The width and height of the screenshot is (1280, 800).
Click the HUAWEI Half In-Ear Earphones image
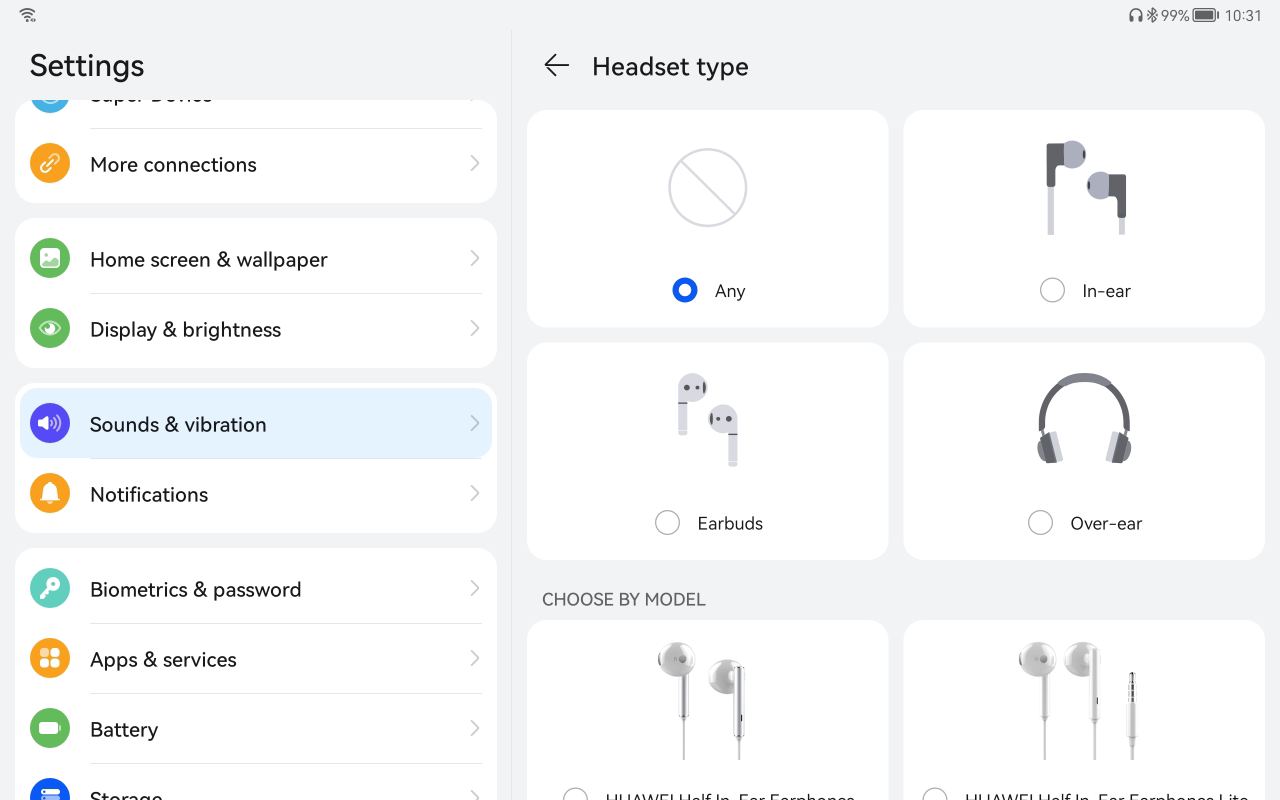[x=702, y=700]
